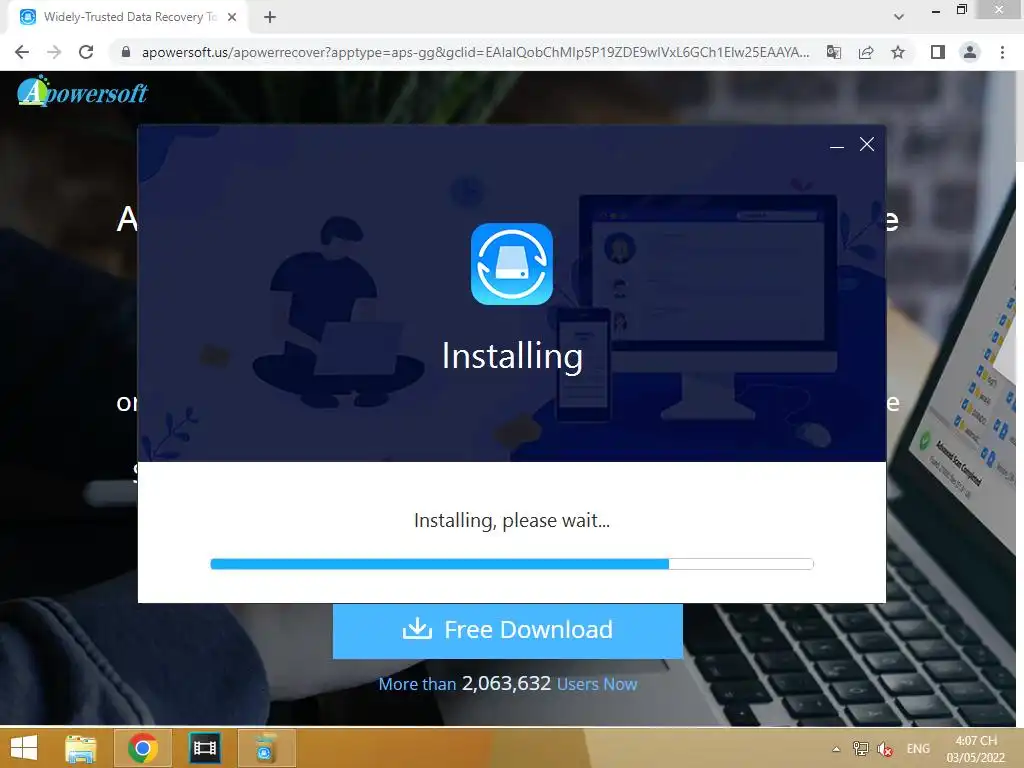This screenshot has width=1024, height=768.
Task: Bookmark this page with the star
Action: click(898, 52)
